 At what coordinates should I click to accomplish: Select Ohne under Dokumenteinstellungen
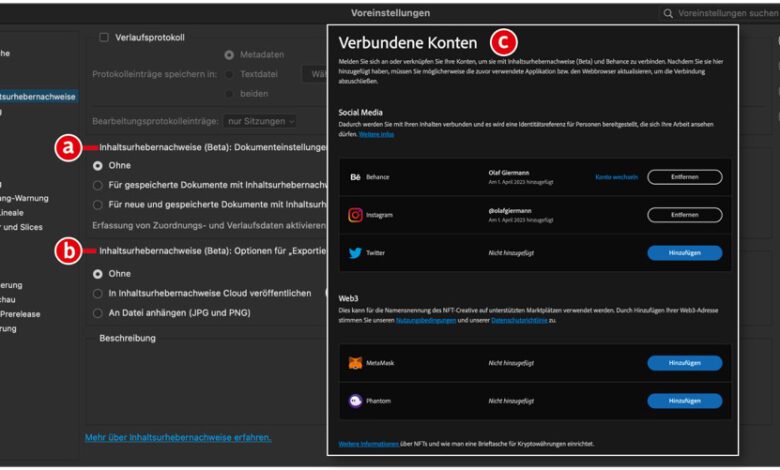click(x=98, y=166)
